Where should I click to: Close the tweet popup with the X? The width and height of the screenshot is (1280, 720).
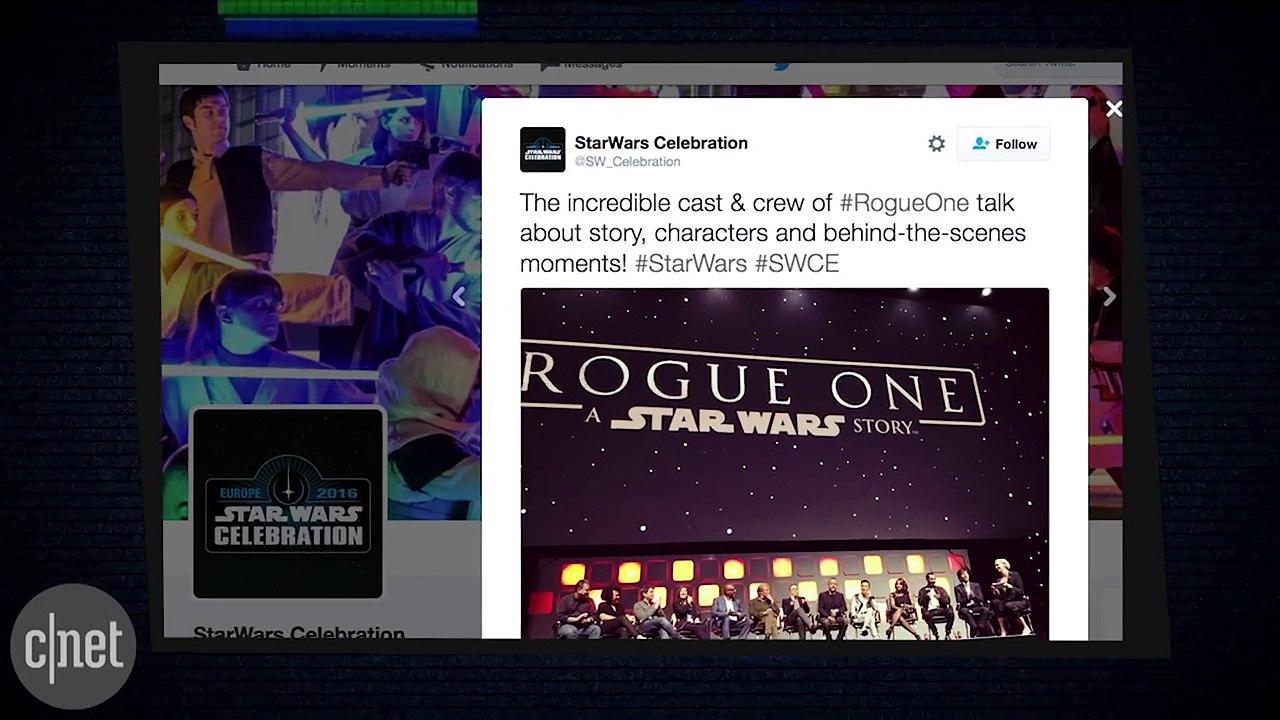1114,109
